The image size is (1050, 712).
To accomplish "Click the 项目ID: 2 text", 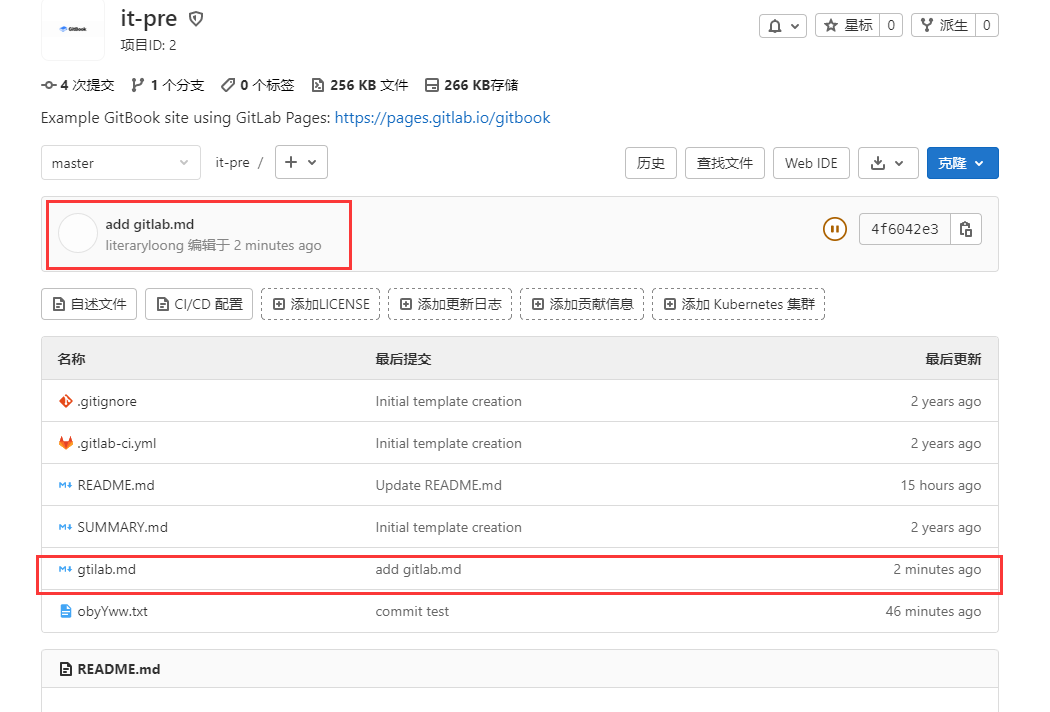I will coord(148,45).
